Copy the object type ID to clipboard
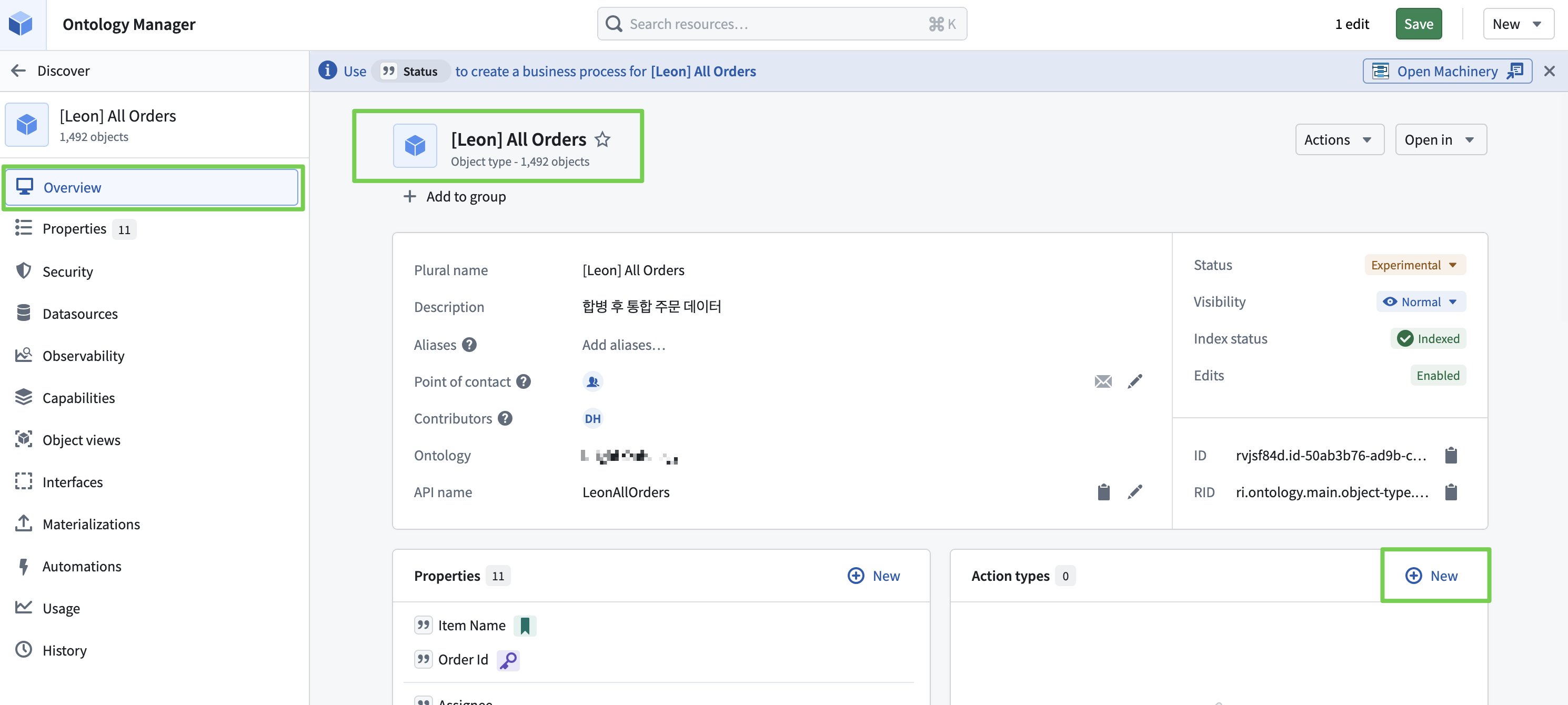Viewport: 1568px width, 705px height. click(1451, 455)
